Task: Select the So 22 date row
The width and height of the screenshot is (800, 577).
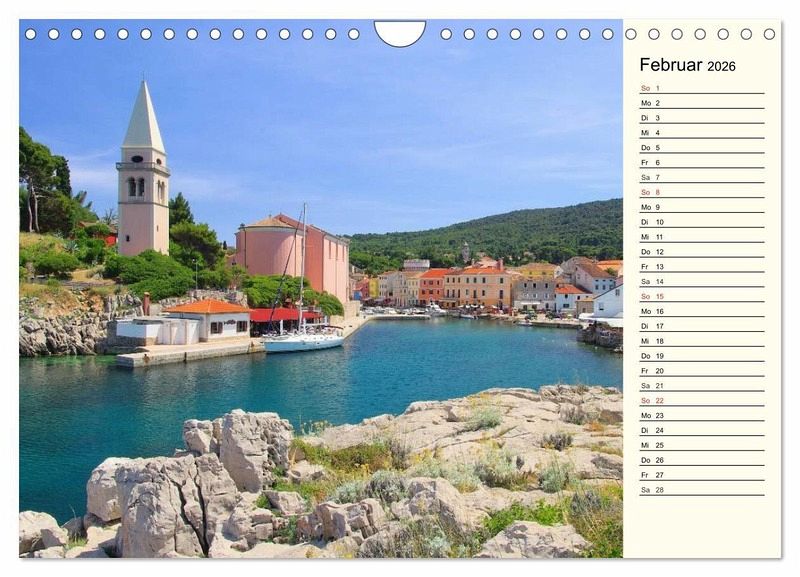Action: pos(702,400)
